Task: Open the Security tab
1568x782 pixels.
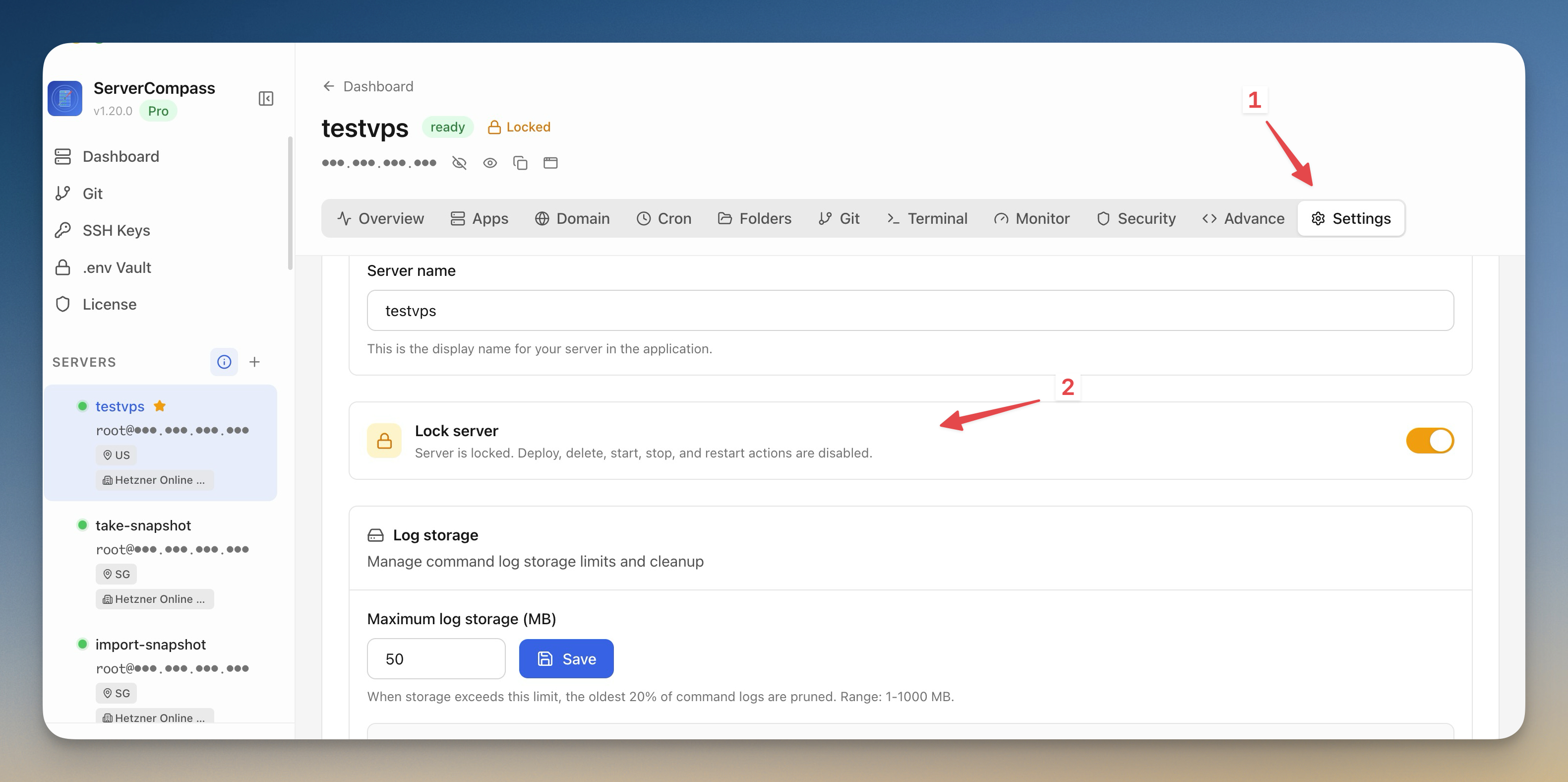Action: [x=1136, y=219]
